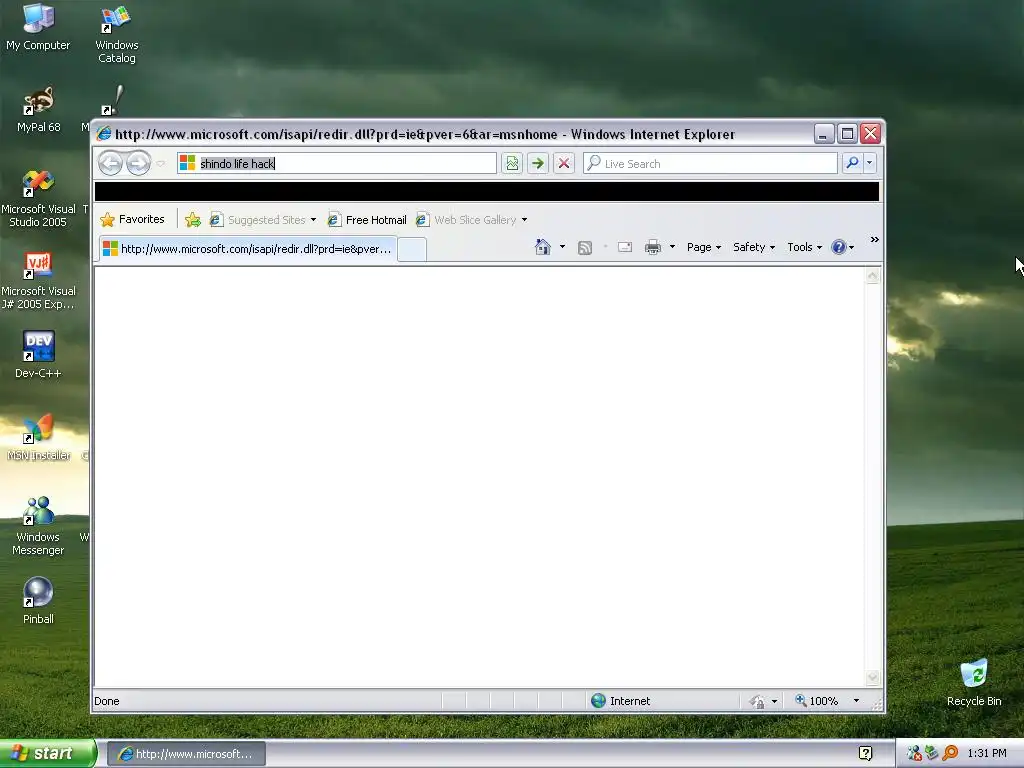Click the Compatibility View icon
Viewport: 1024px width, 768px height.
512,163
